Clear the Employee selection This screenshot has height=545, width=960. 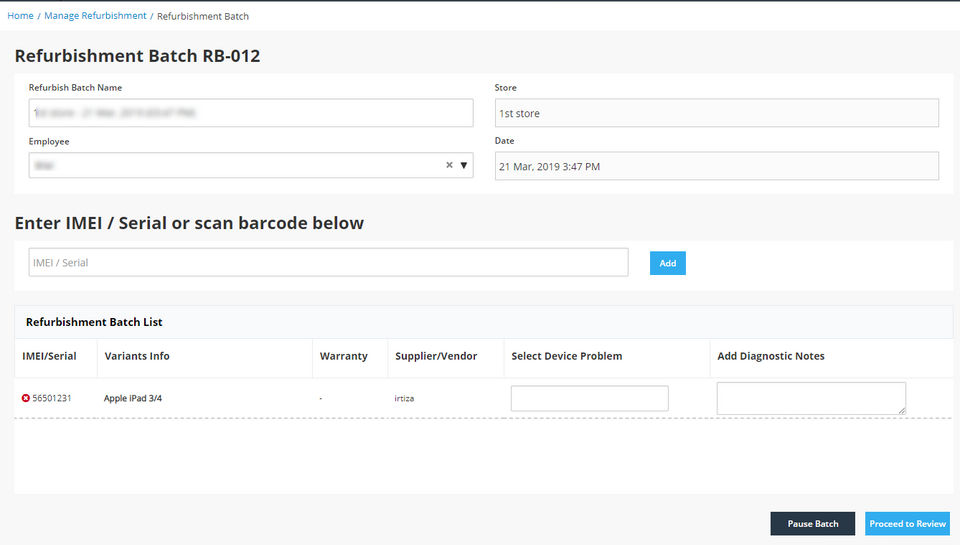pos(449,165)
